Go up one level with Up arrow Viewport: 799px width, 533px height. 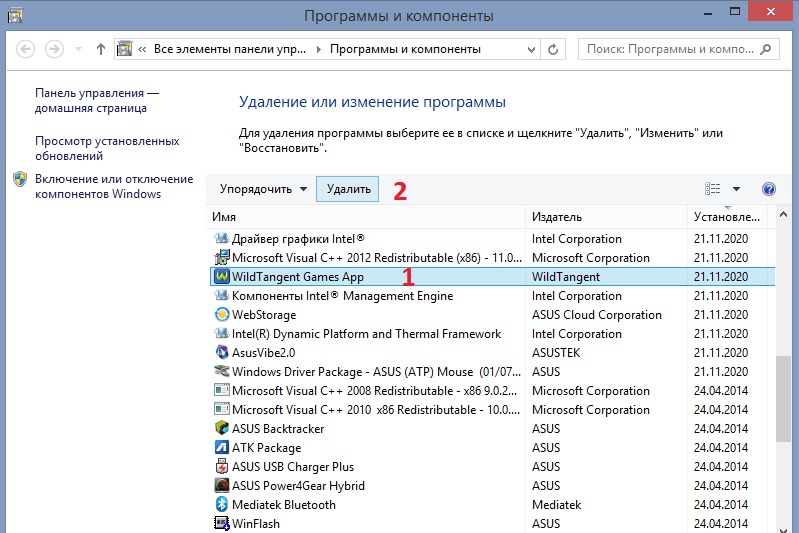(x=100, y=49)
